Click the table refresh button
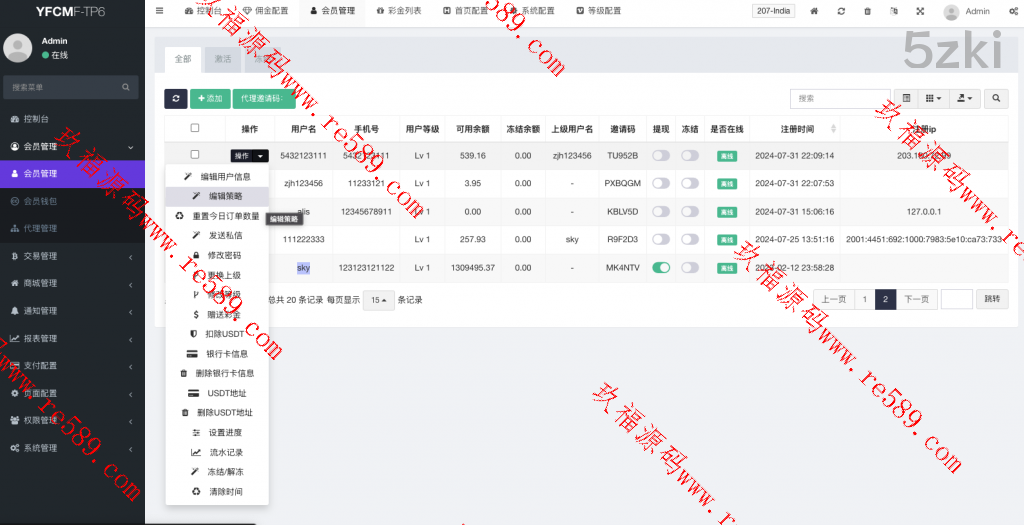The image size is (1024, 525). (176, 98)
